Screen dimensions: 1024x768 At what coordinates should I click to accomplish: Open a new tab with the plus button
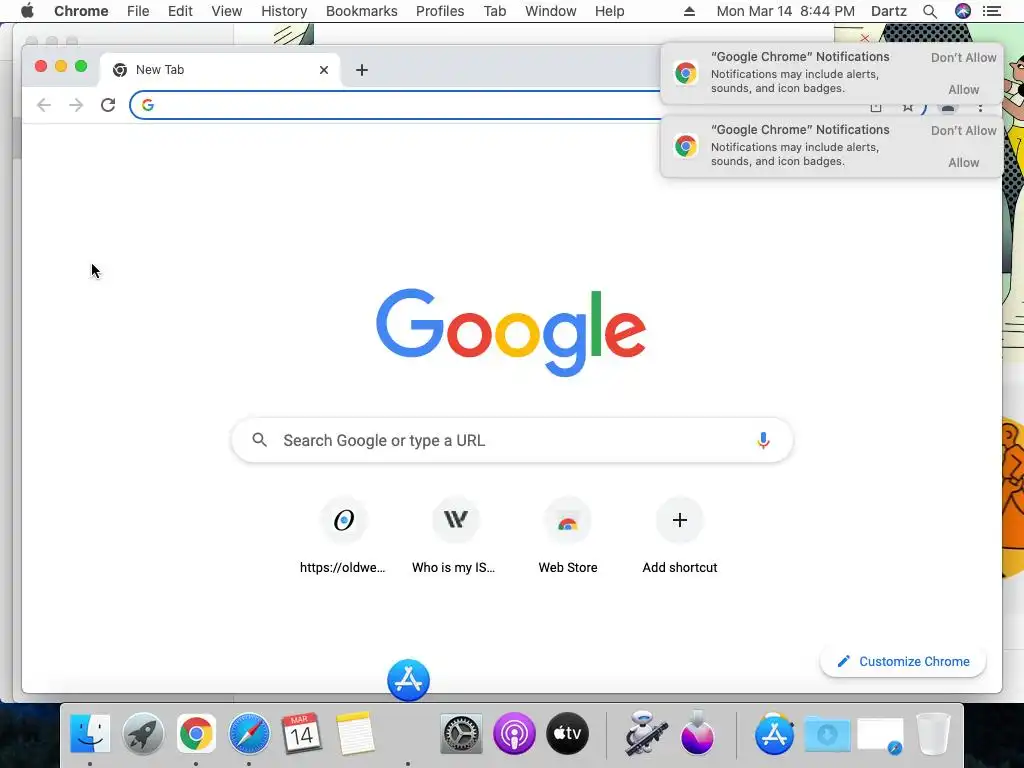click(362, 70)
